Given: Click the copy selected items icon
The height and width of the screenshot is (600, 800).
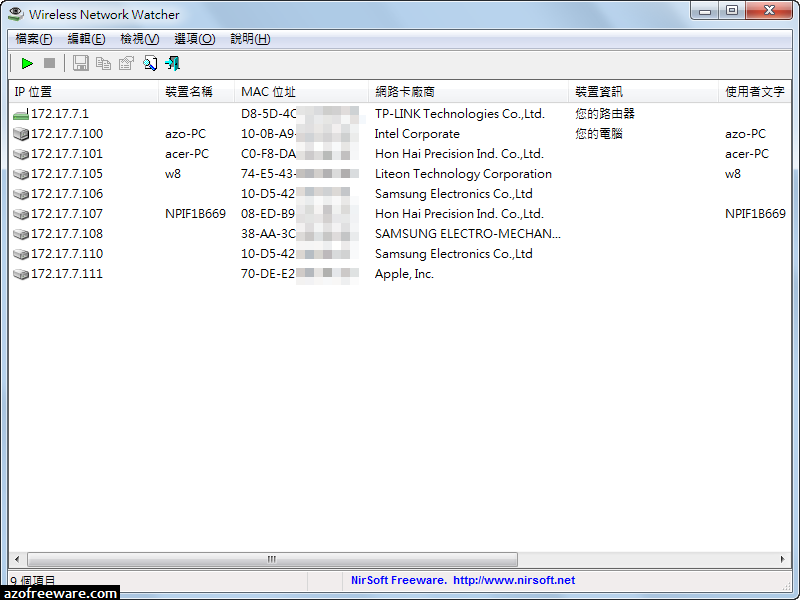Looking at the screenshot, I should point(103,63).
